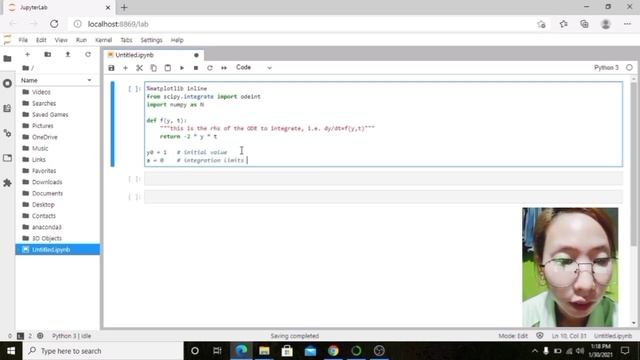This screenshot has height=360, width=640.
Task: Interrupt the kernel with stop icon
Action: click(x=196, y=68)
